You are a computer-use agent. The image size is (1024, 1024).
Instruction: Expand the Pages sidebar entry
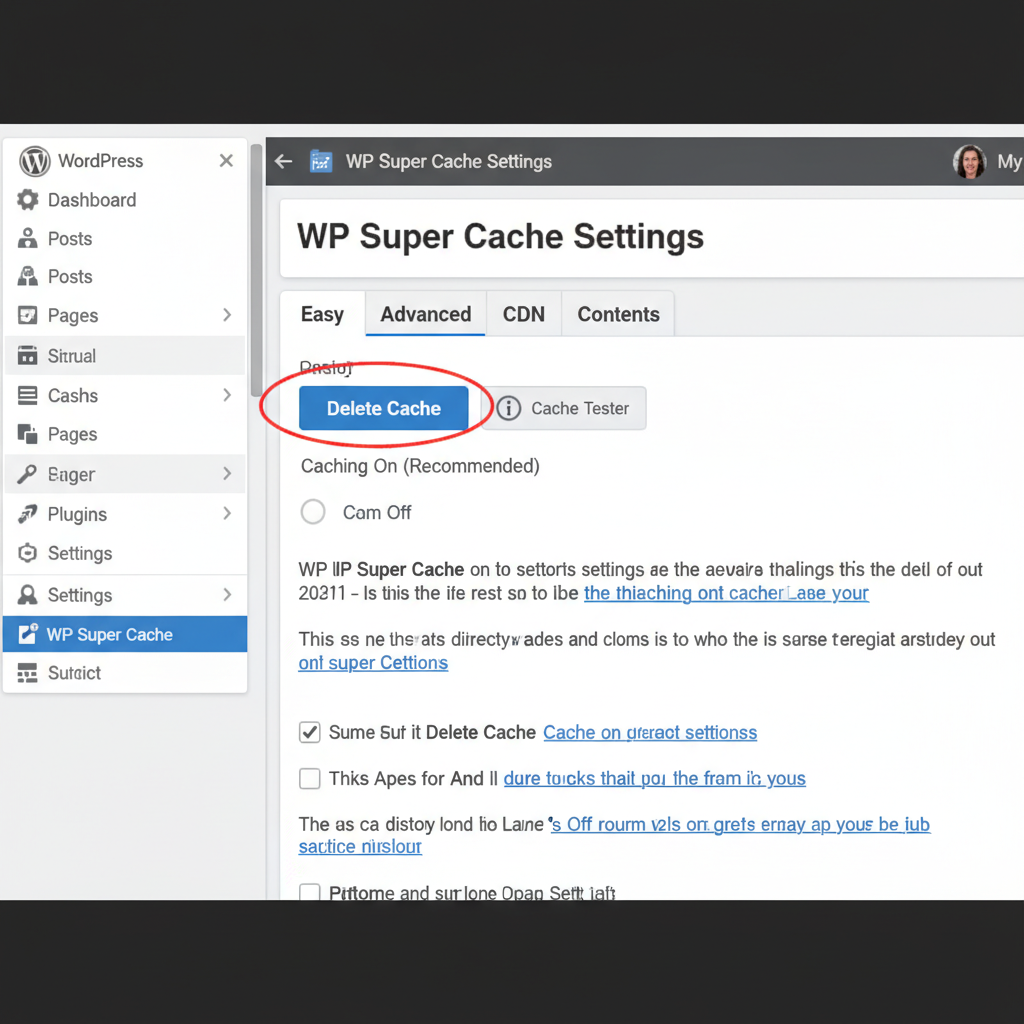pos(227,315)
